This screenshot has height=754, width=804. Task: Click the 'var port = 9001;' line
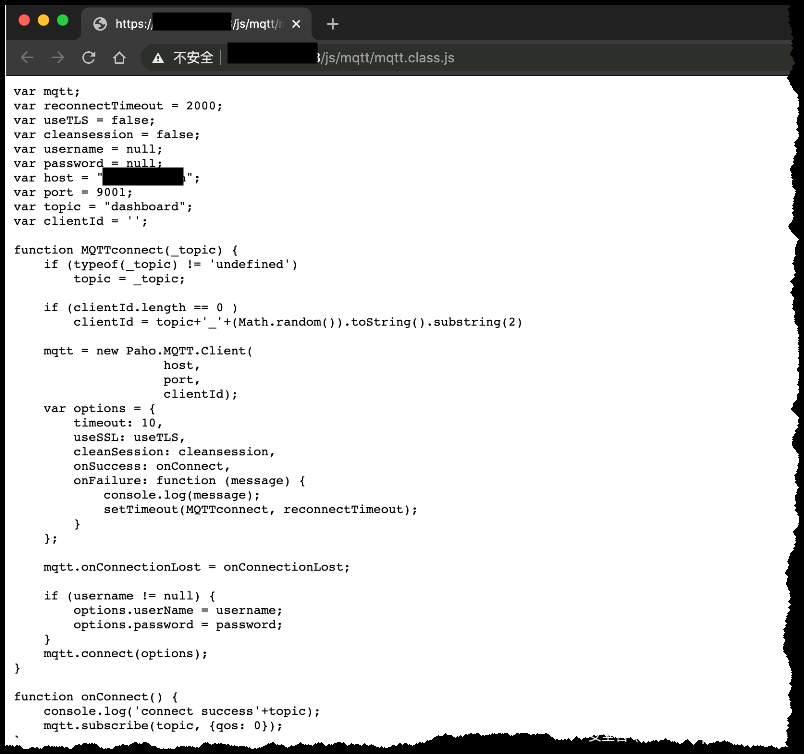(73, 192)
